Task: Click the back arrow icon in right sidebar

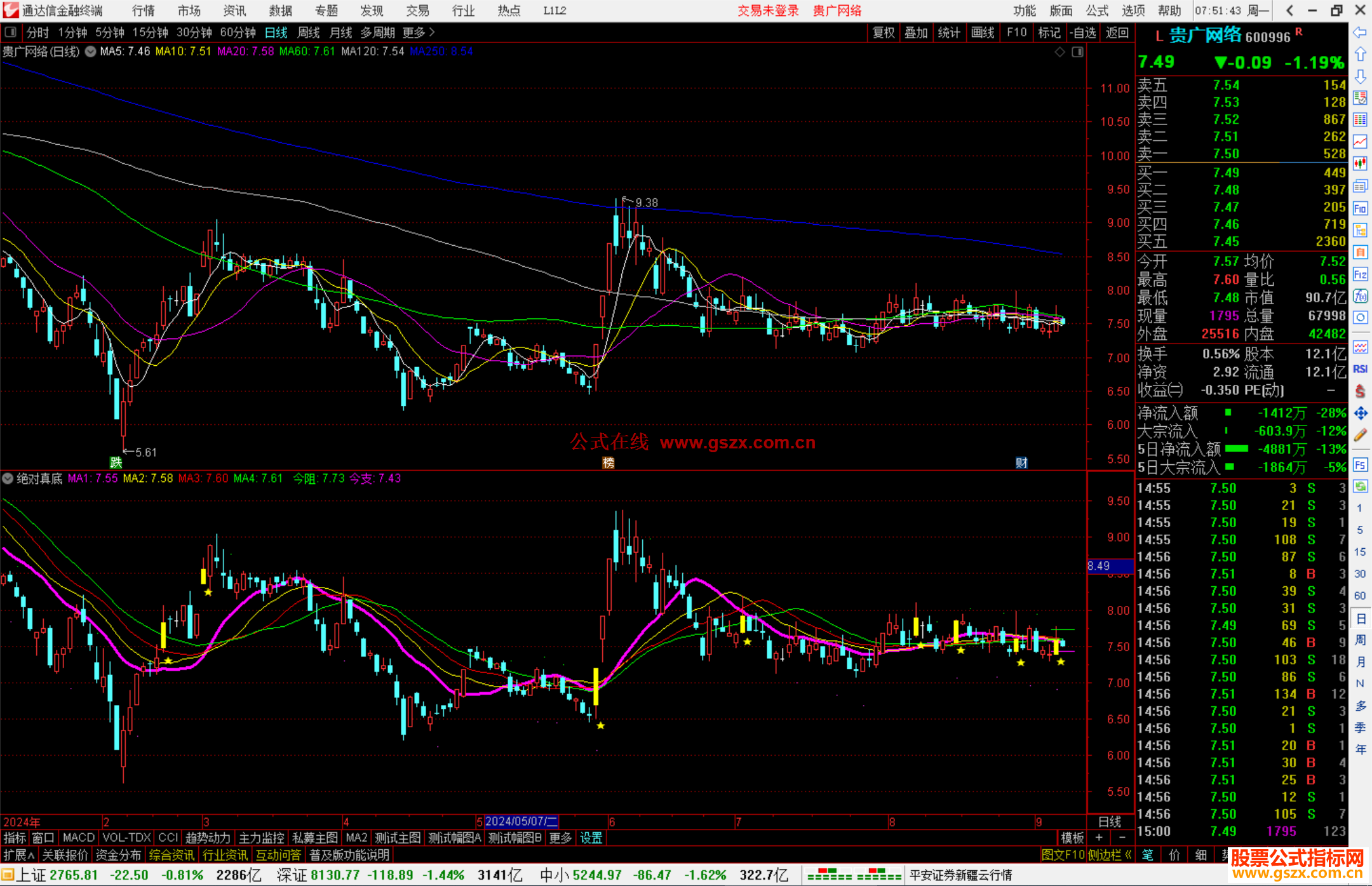Action: point(1360,32)
